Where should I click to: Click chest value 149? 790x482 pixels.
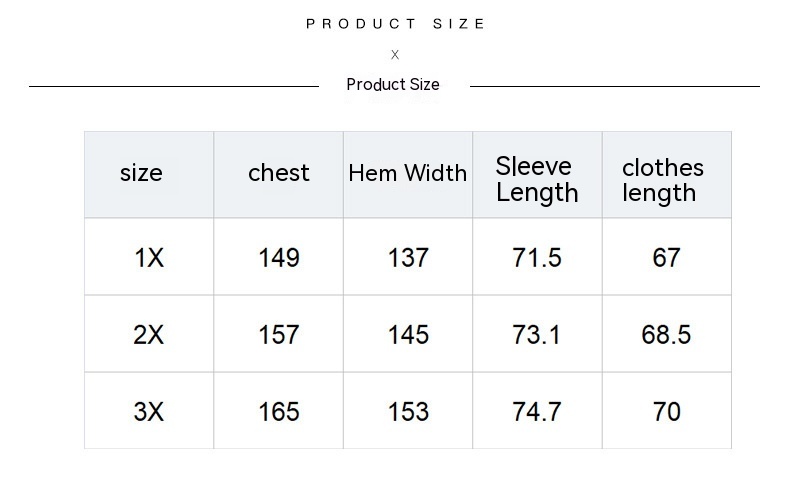[x=279, y=258]
